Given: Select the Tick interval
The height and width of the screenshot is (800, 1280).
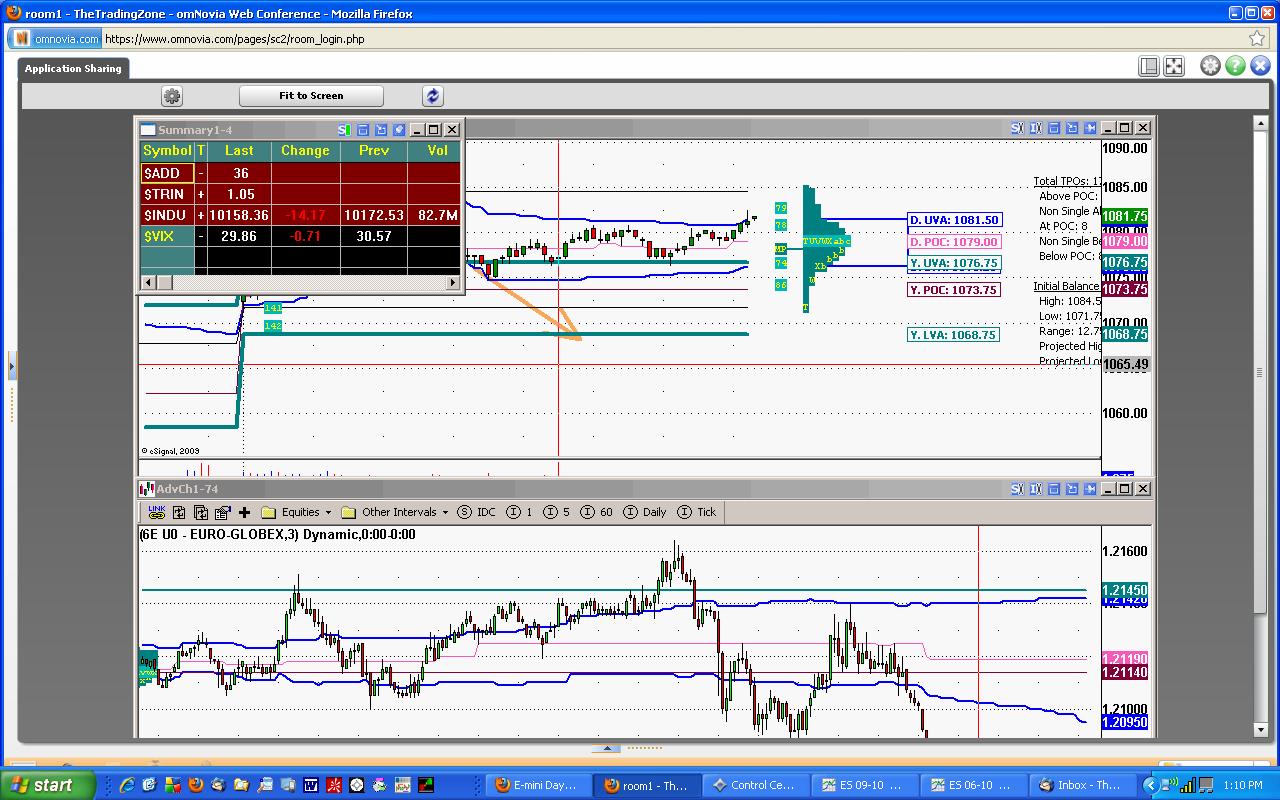Looking at the screenshot, I should [x=697, y=512].
